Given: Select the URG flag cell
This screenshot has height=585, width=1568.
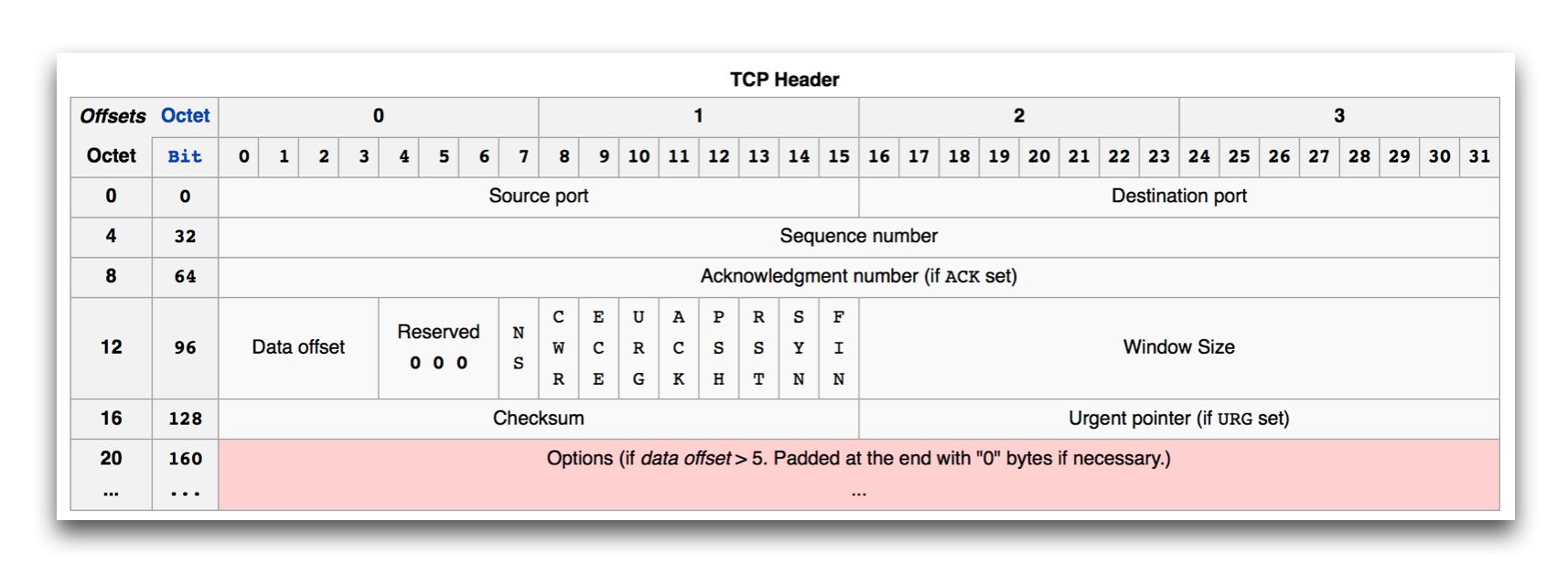Looking at the screenshot, I should pos(639,348).
